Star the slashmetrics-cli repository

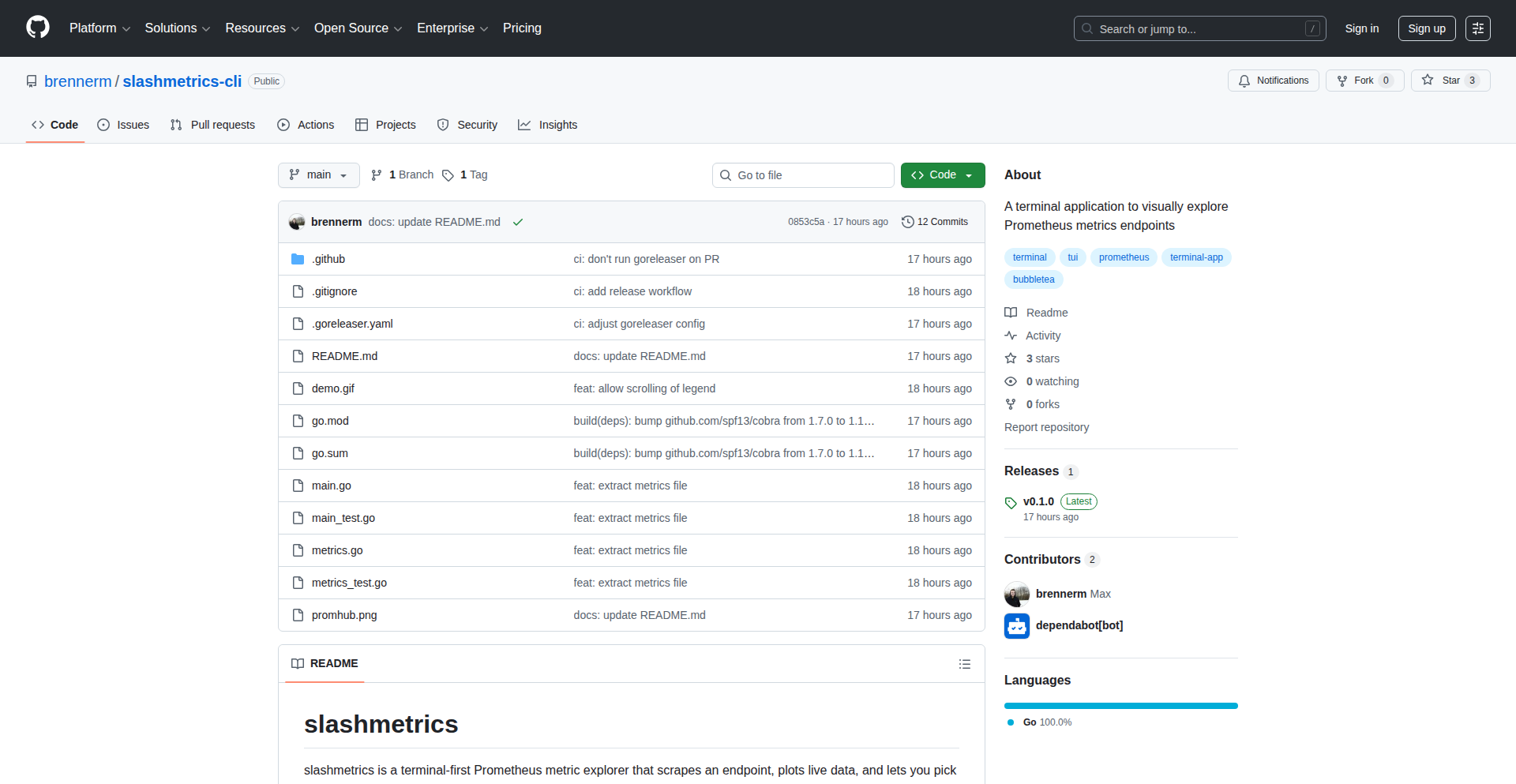(1450, 81)
